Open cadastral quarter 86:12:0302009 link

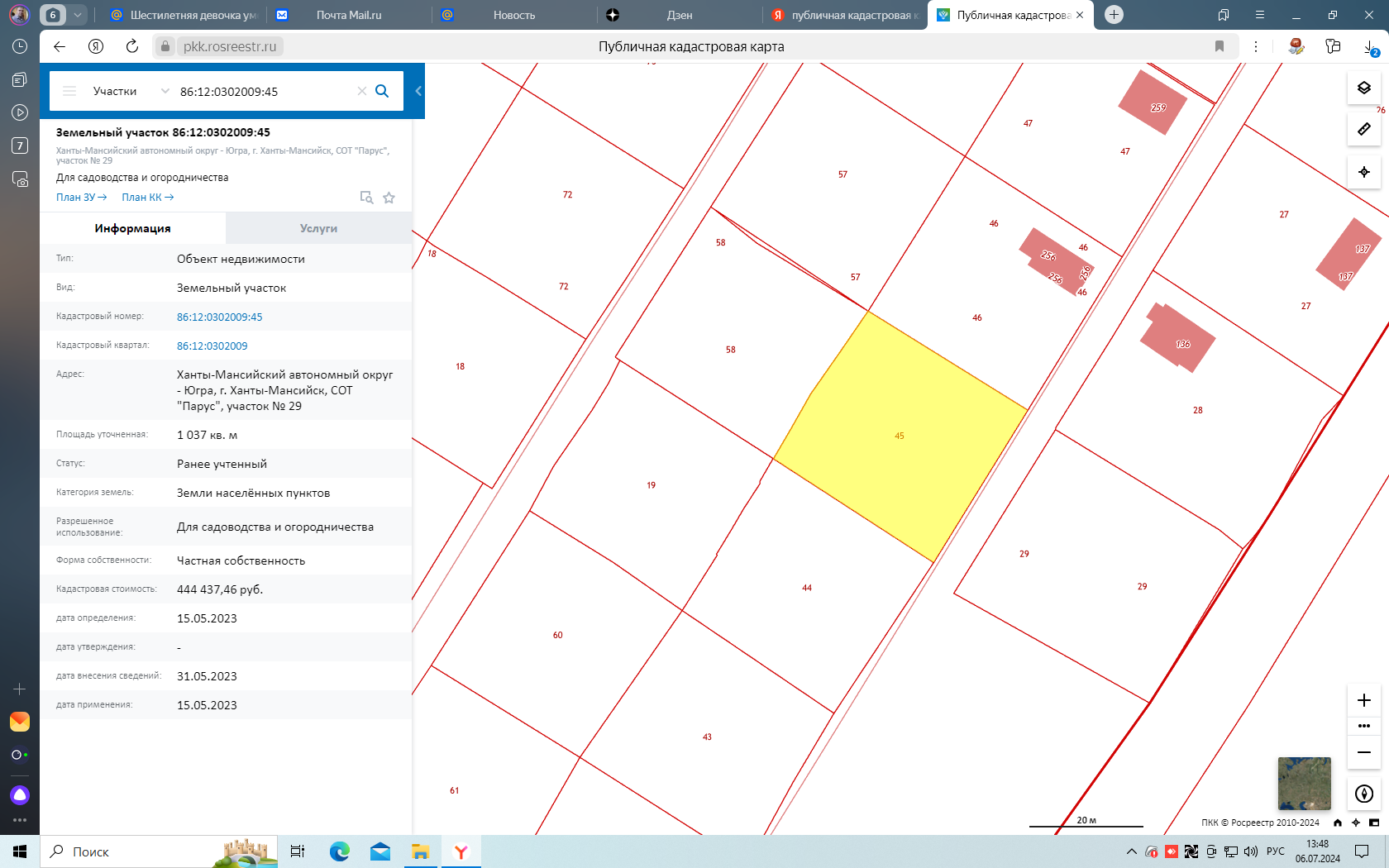[212, 346]
